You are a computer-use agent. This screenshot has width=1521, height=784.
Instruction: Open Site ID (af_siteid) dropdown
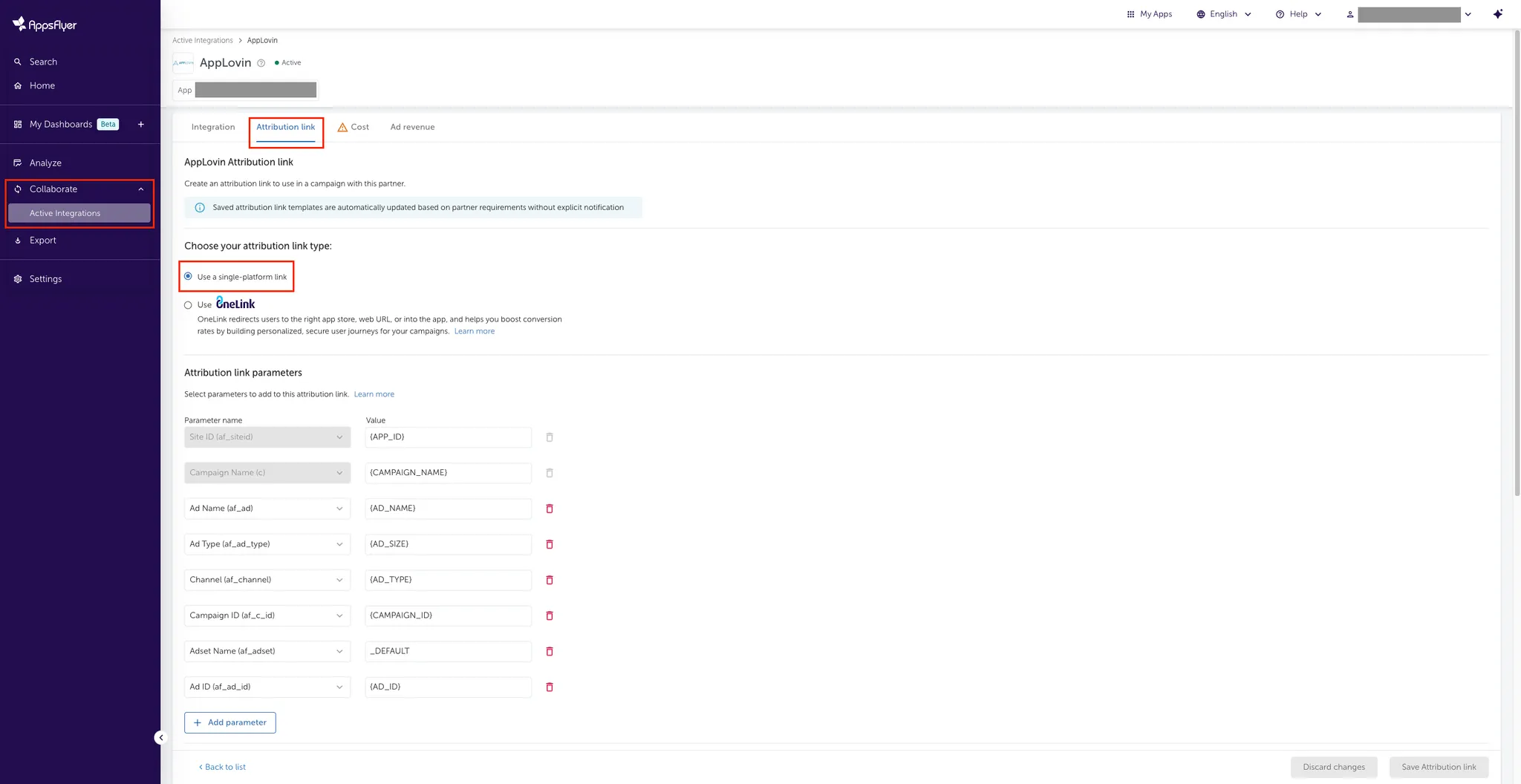pyautogui.click(x=267, y=437)
